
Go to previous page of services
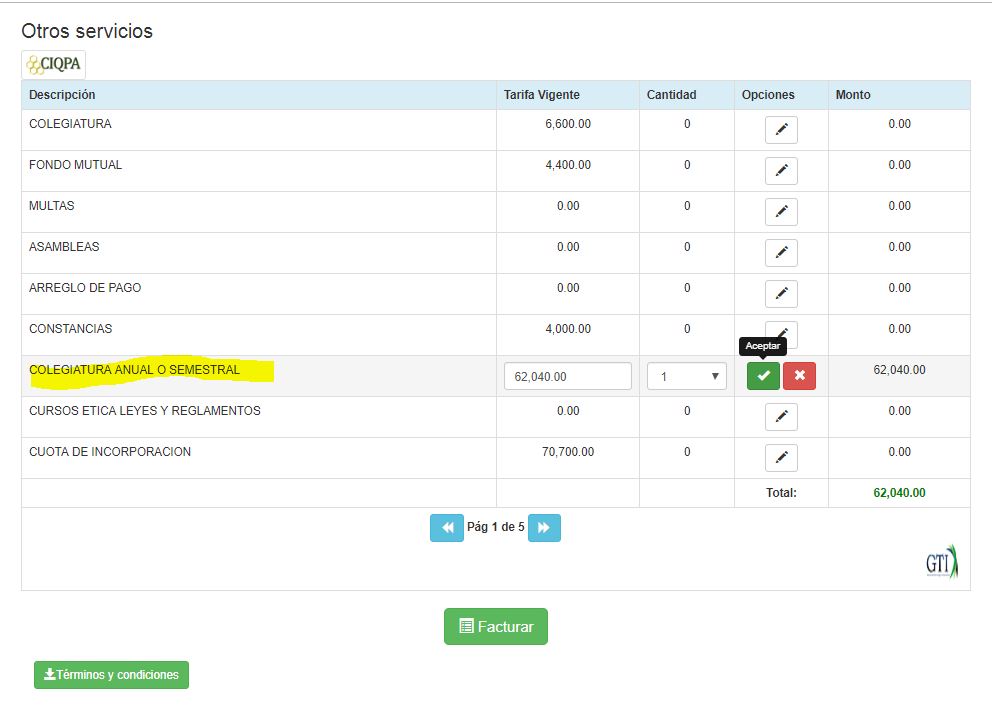pos(447,528)
